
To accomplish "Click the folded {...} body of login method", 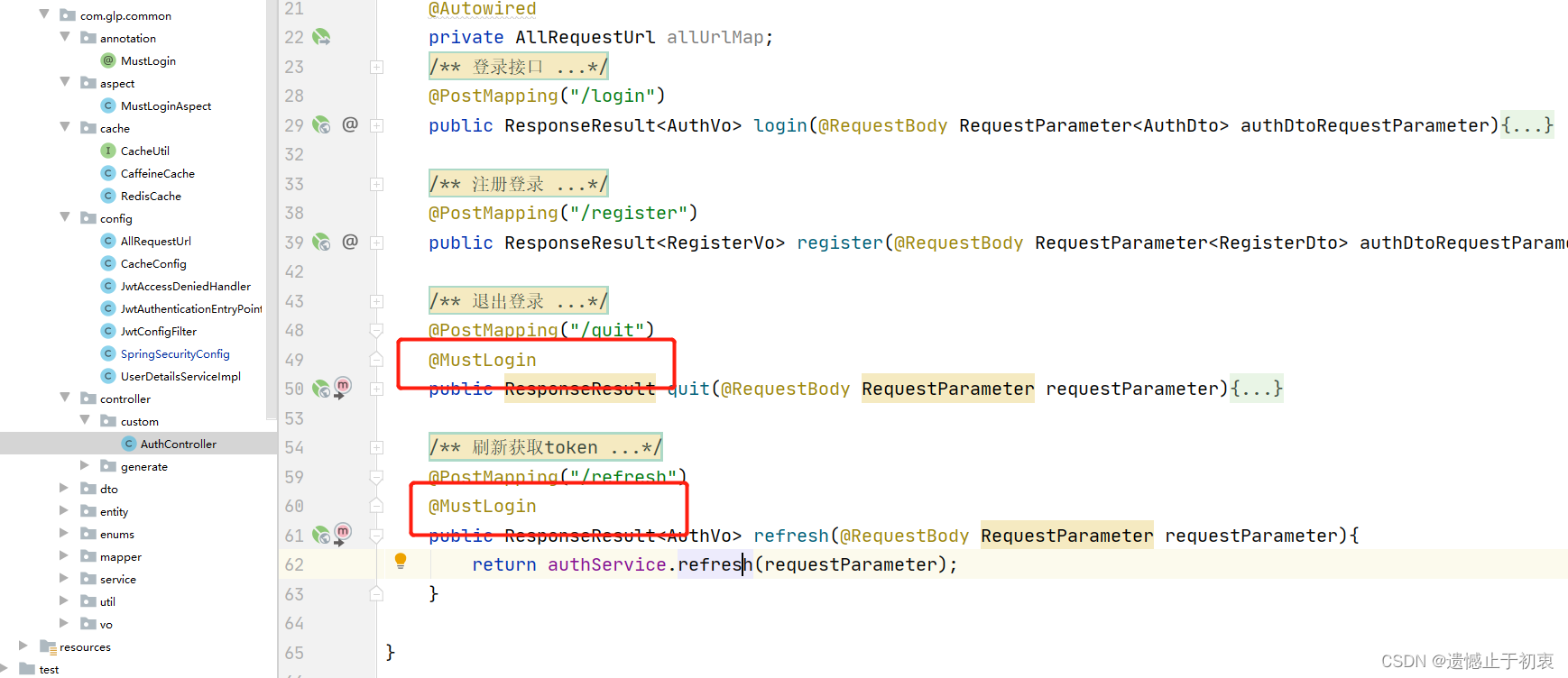I will pos(1527,125).
